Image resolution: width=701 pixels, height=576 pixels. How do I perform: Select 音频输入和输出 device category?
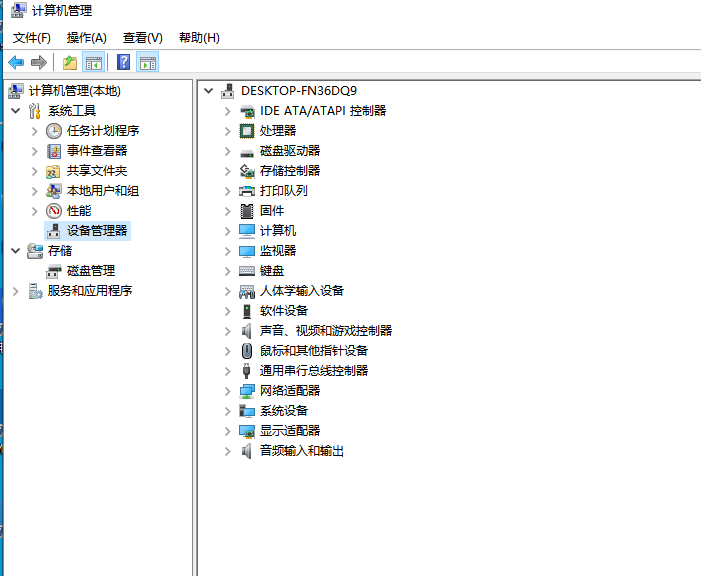(x=302, y=451)
